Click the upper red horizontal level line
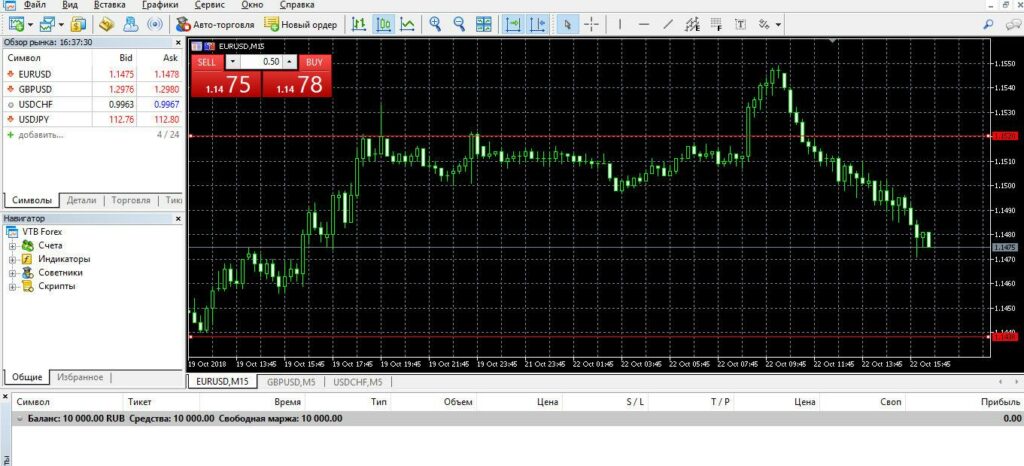The image size is (1024, 466). click(600, 135)
